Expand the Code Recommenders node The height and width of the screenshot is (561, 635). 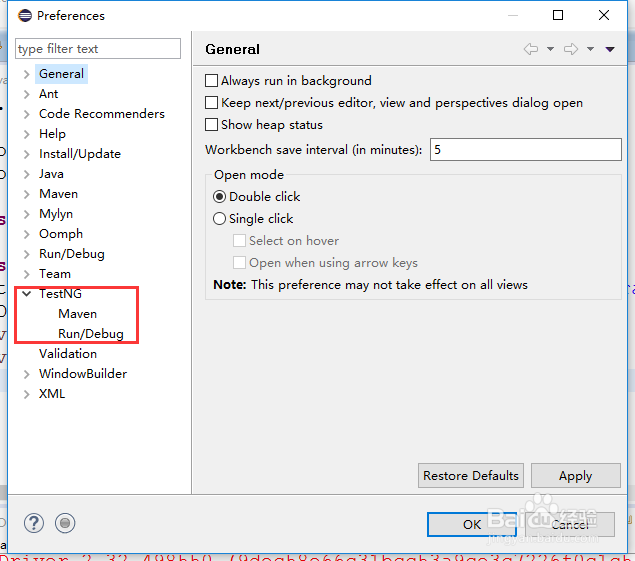tap(27, 114)
